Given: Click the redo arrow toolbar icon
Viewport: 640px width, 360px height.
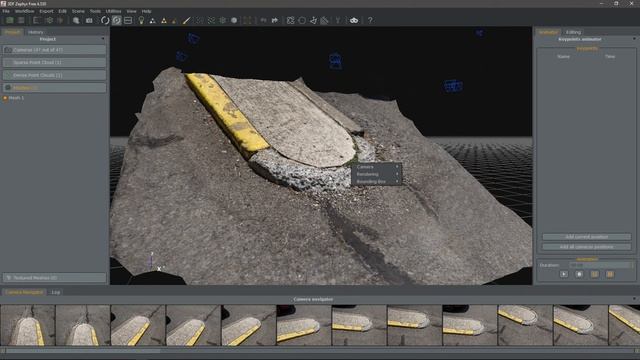Looking at the screenshot, I should click(275, 20).
